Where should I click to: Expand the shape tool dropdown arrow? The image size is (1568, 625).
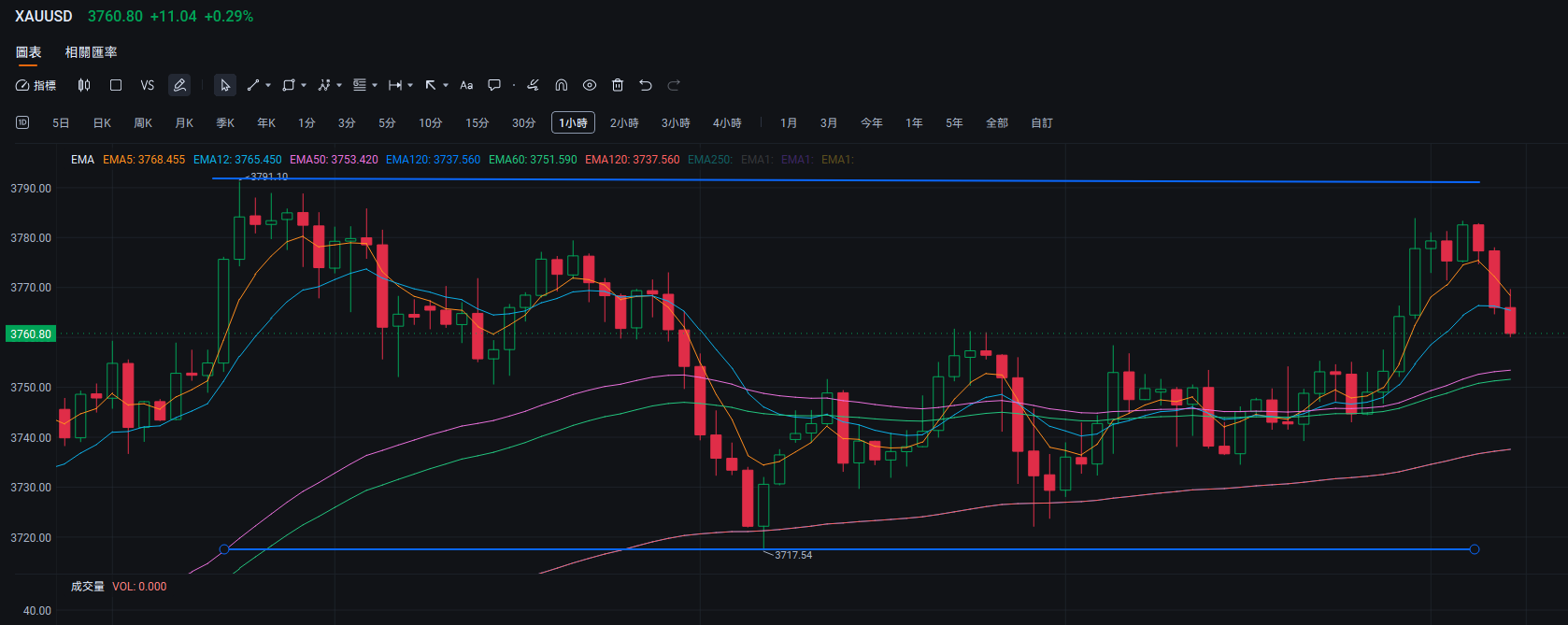304,85
